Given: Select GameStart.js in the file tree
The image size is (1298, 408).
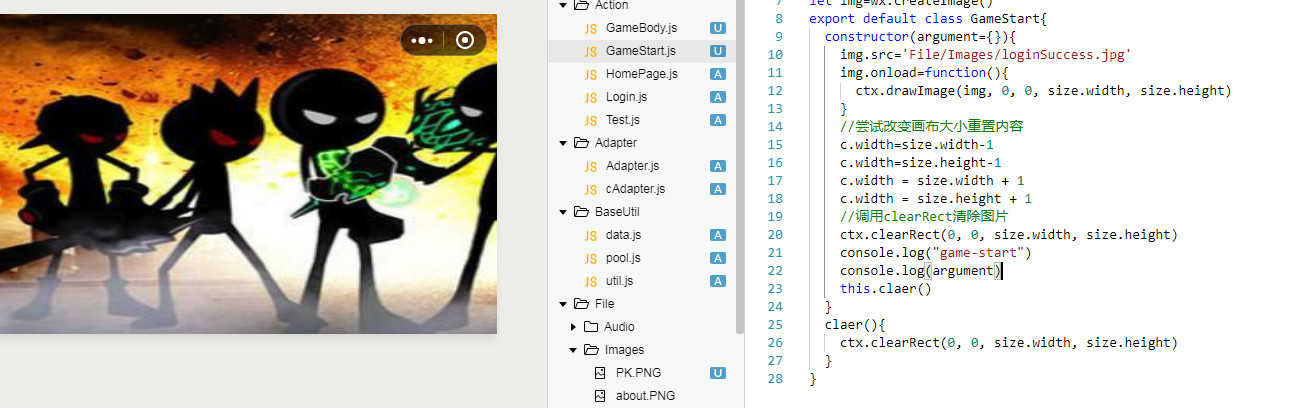Looking at the screenshot, I should pyautogui.click(x=641, y=51).
